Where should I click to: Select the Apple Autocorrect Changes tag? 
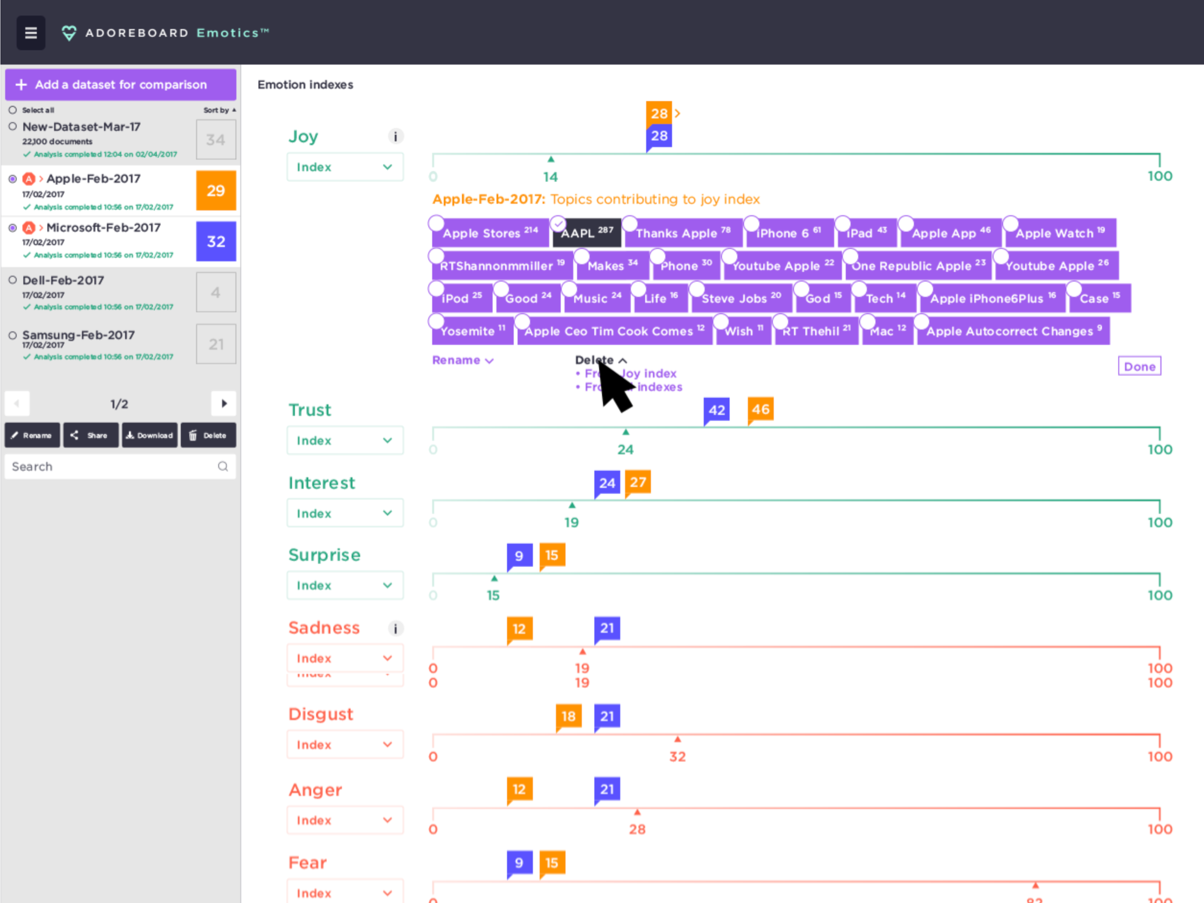tap(1014, 331)
